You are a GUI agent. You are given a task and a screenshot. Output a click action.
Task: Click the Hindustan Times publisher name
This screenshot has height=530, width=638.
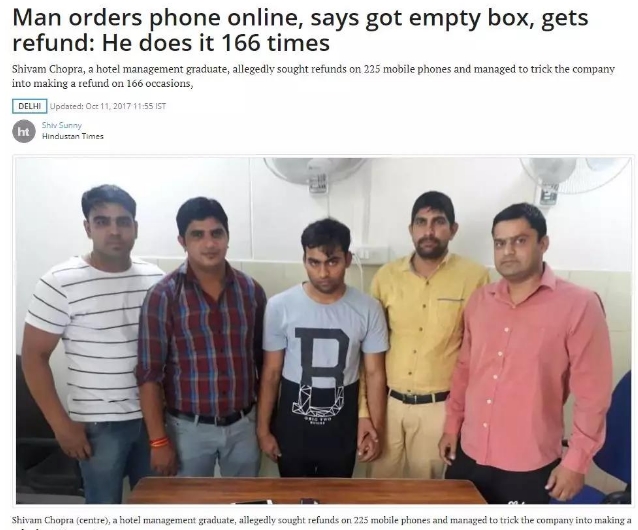pos(73,136)
